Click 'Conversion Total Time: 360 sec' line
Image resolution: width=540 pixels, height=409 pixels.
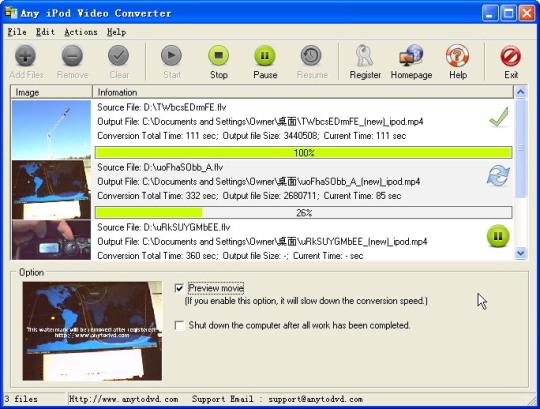(230, 256)
